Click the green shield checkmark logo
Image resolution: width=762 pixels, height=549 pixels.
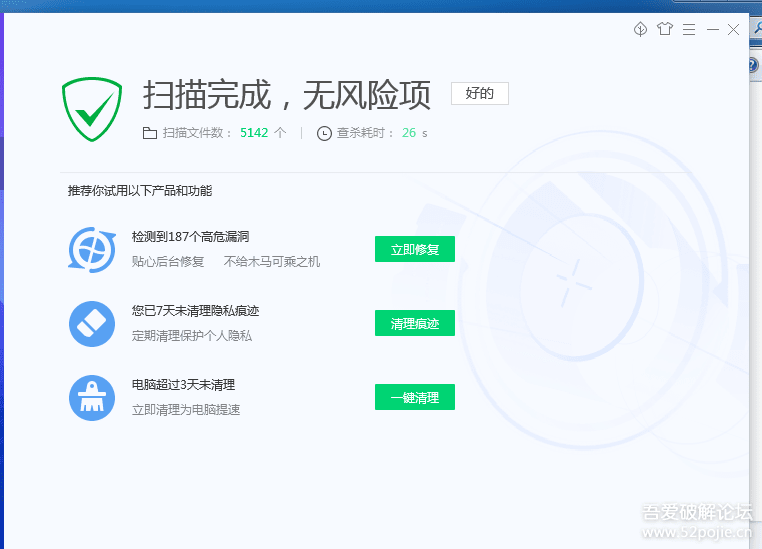(x=92, y=109)
